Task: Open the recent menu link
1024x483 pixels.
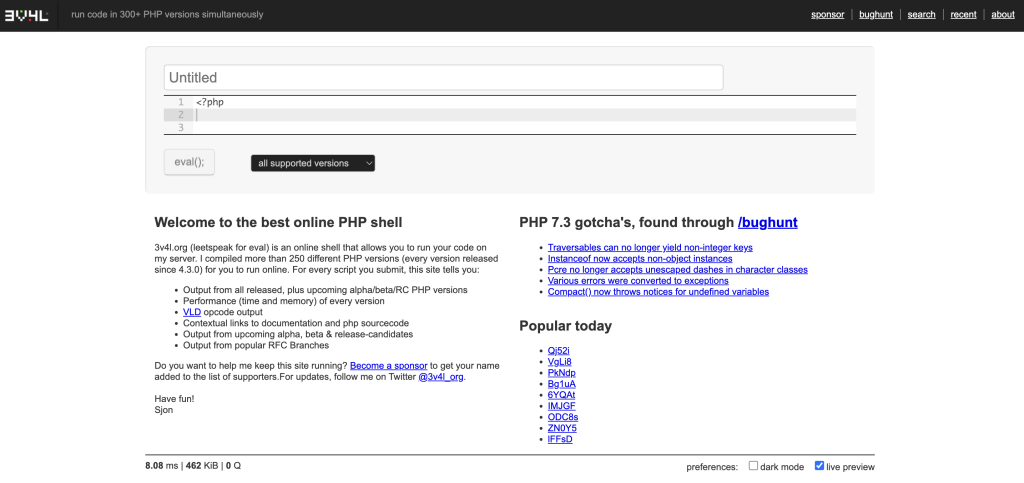Action: click(x=963, y=15)
